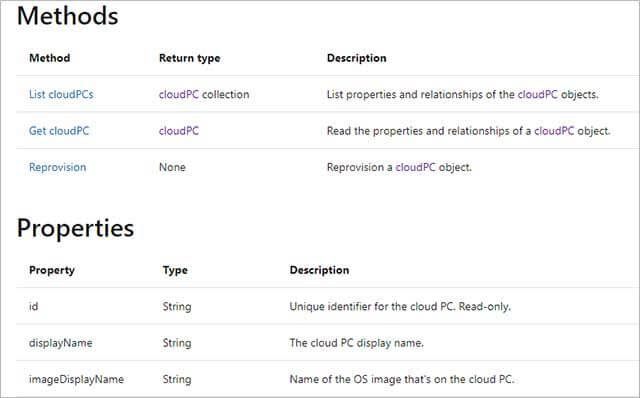The height and width of the screenshot is (398, 640).
Task: Open the List cloudPCs method link
Action: 61,94
